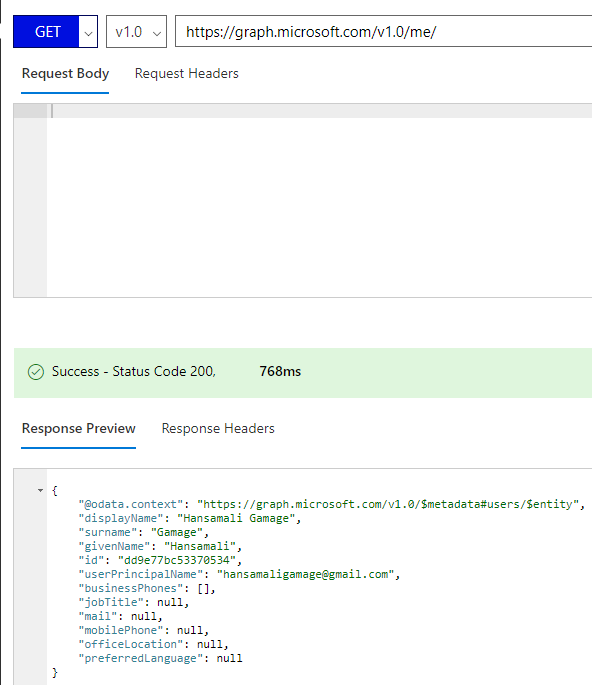Click the Success - Status Code 200 message
Viewport: 592px width, 685px height.
pos(134,371)
